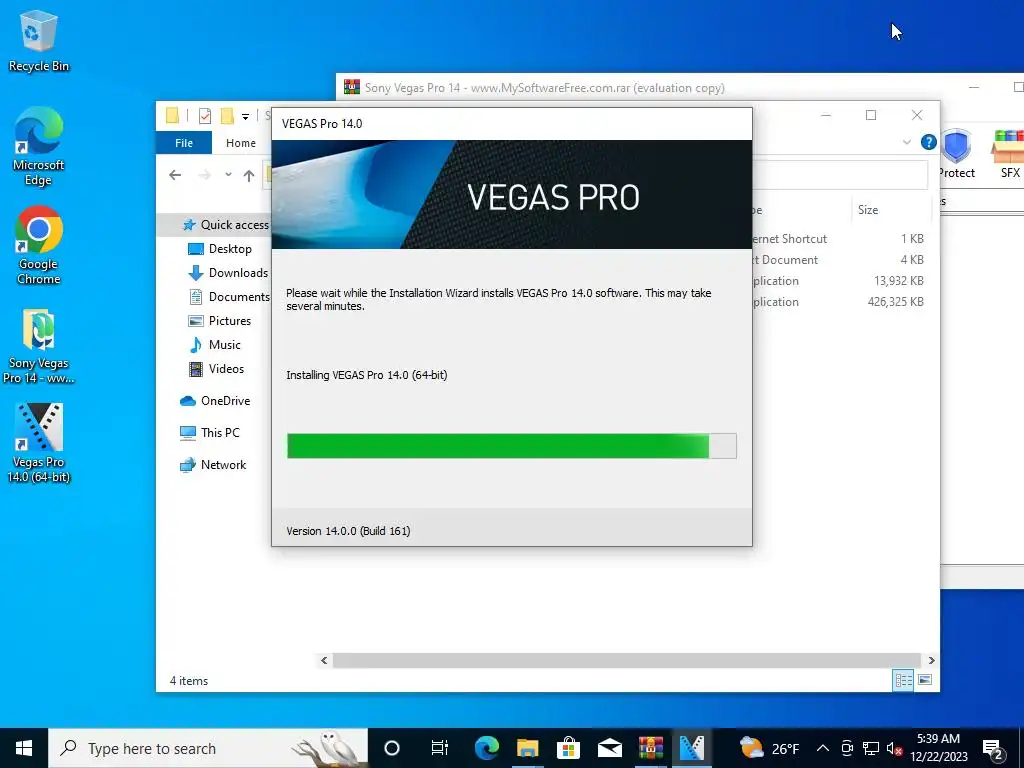Open Microsoft Edge from the taskbar
Image resolution: width=1024 pixels, height=768 pixels.
(x=487, y=748)
